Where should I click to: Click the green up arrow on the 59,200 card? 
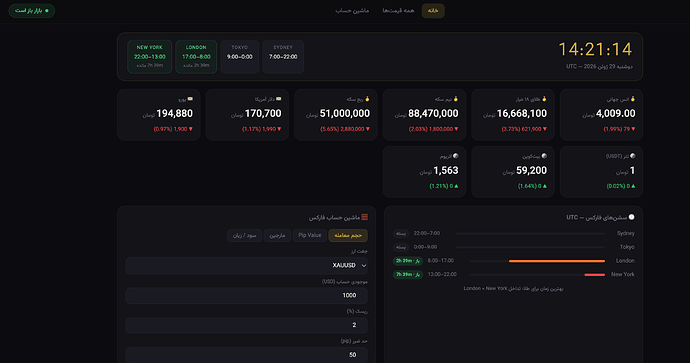[x=545, y=186]
